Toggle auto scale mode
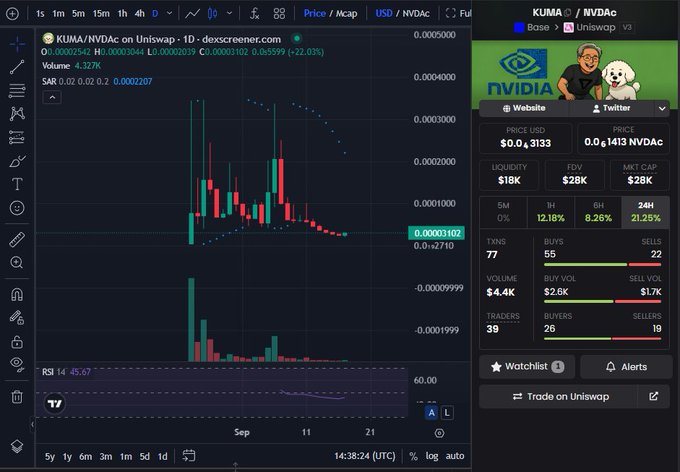 454,456
